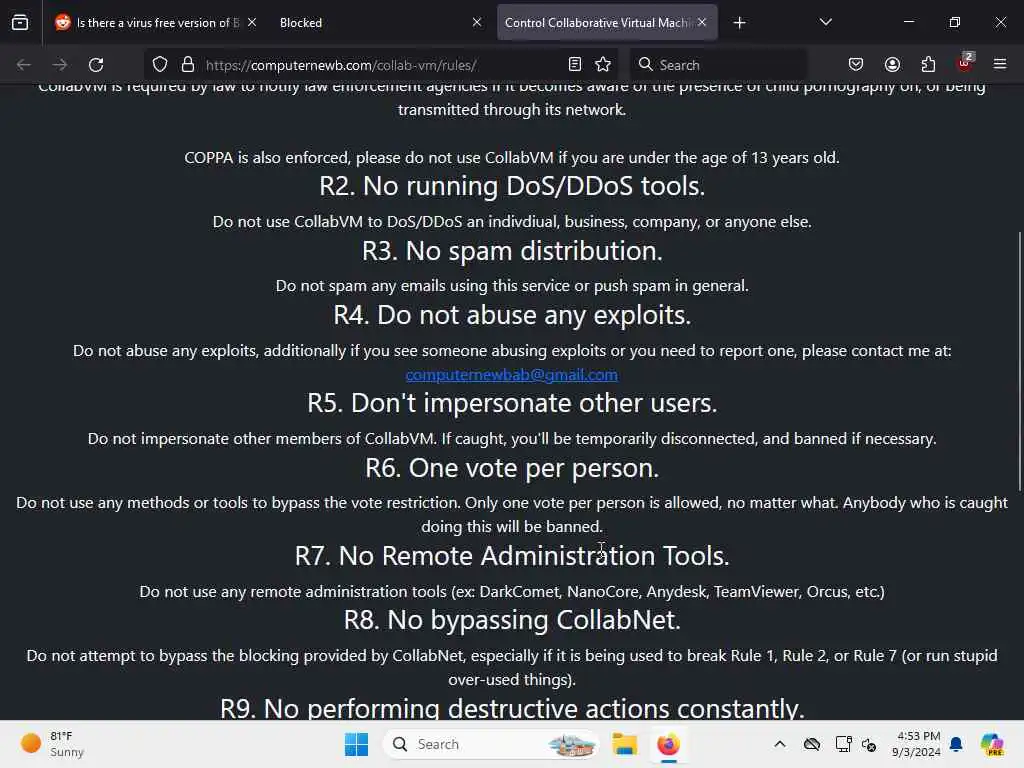Click the Firefox taskbar icon
The width and height of the screenshot is (1024, 768).
[x=668, y=744]
